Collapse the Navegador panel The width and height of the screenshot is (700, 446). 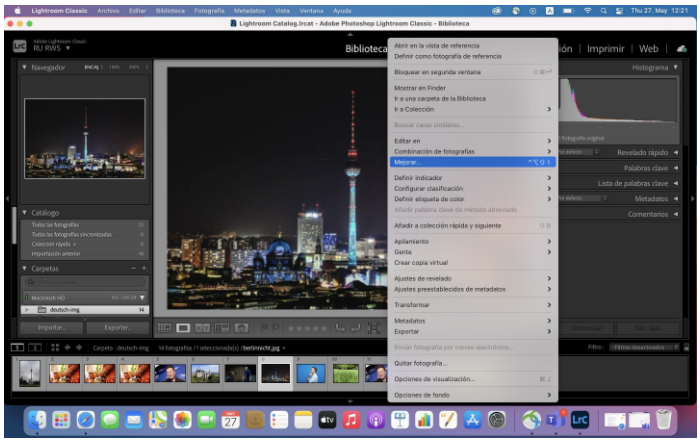pos(25,67)
